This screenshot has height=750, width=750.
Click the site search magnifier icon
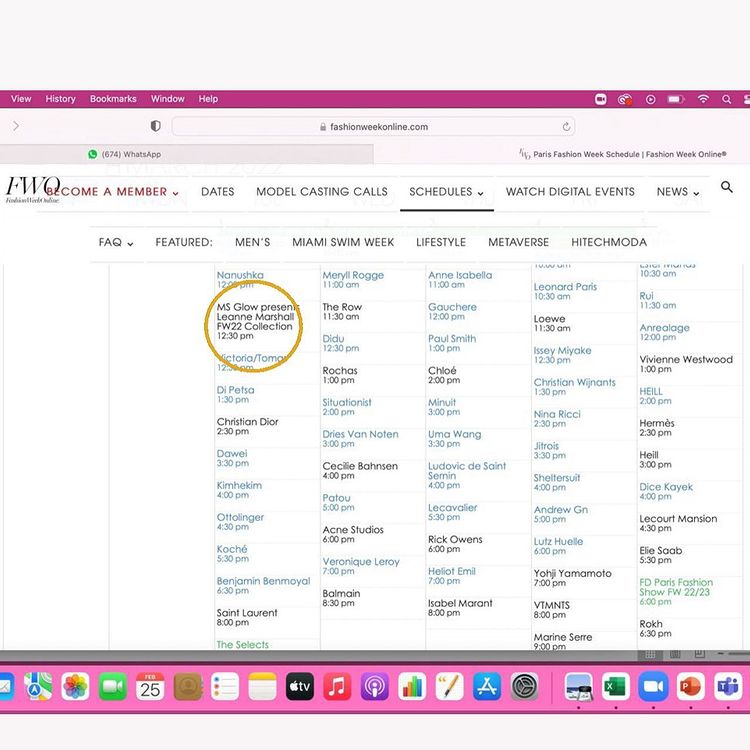(727, 187)
